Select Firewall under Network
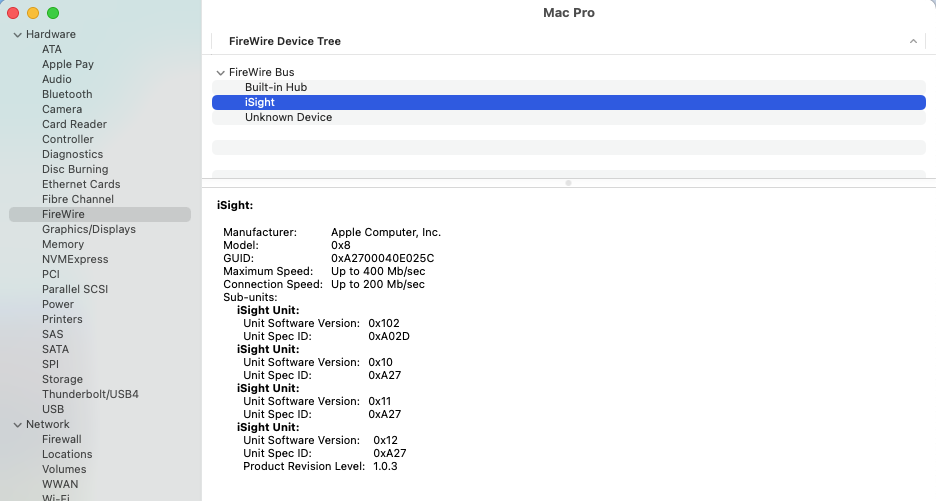 coord(61,439)
